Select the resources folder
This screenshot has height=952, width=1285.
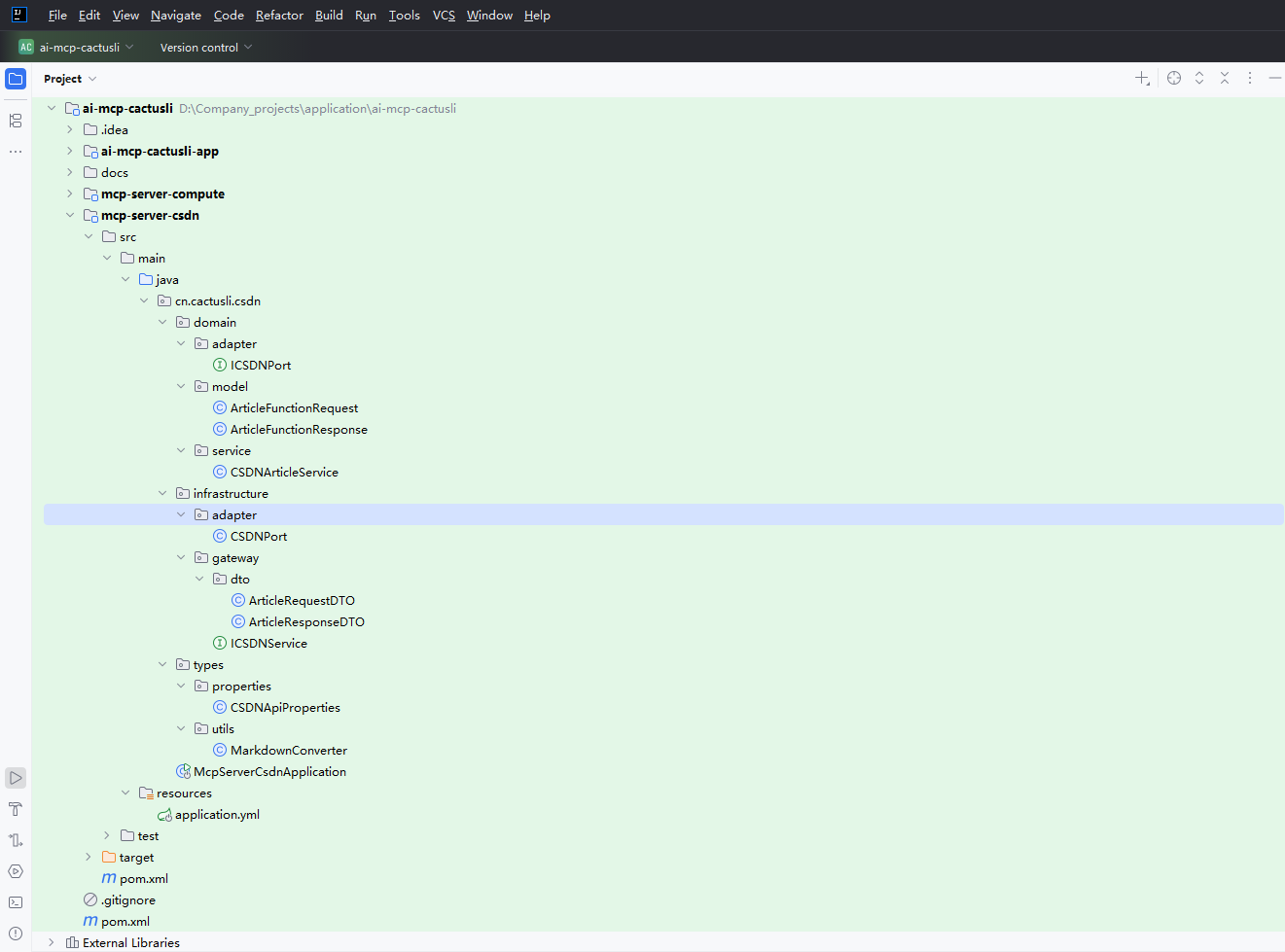[x=184, y=793]
